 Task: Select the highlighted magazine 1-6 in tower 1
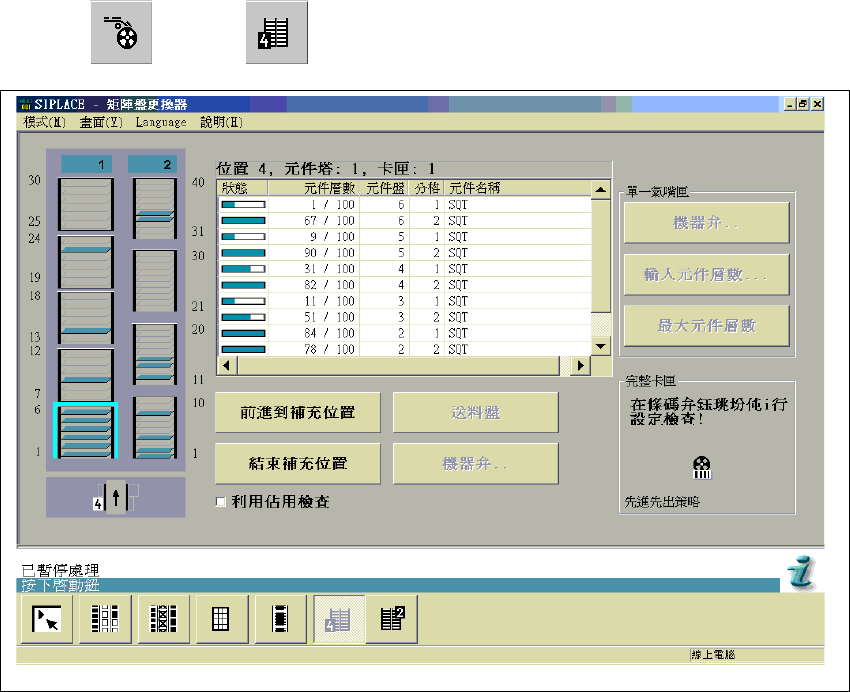pyautogui.click(x=86, y=431)
